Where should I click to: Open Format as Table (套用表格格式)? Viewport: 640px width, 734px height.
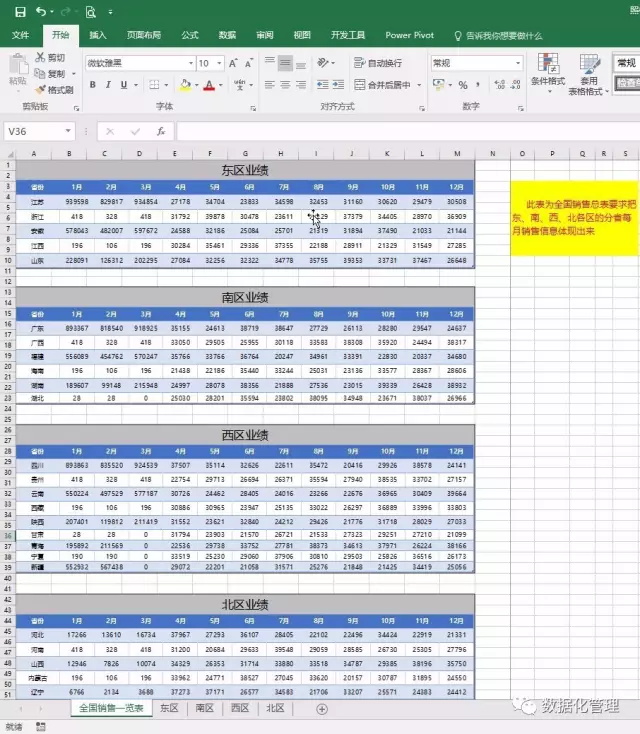pyautogui.click(x=589, y=74)
